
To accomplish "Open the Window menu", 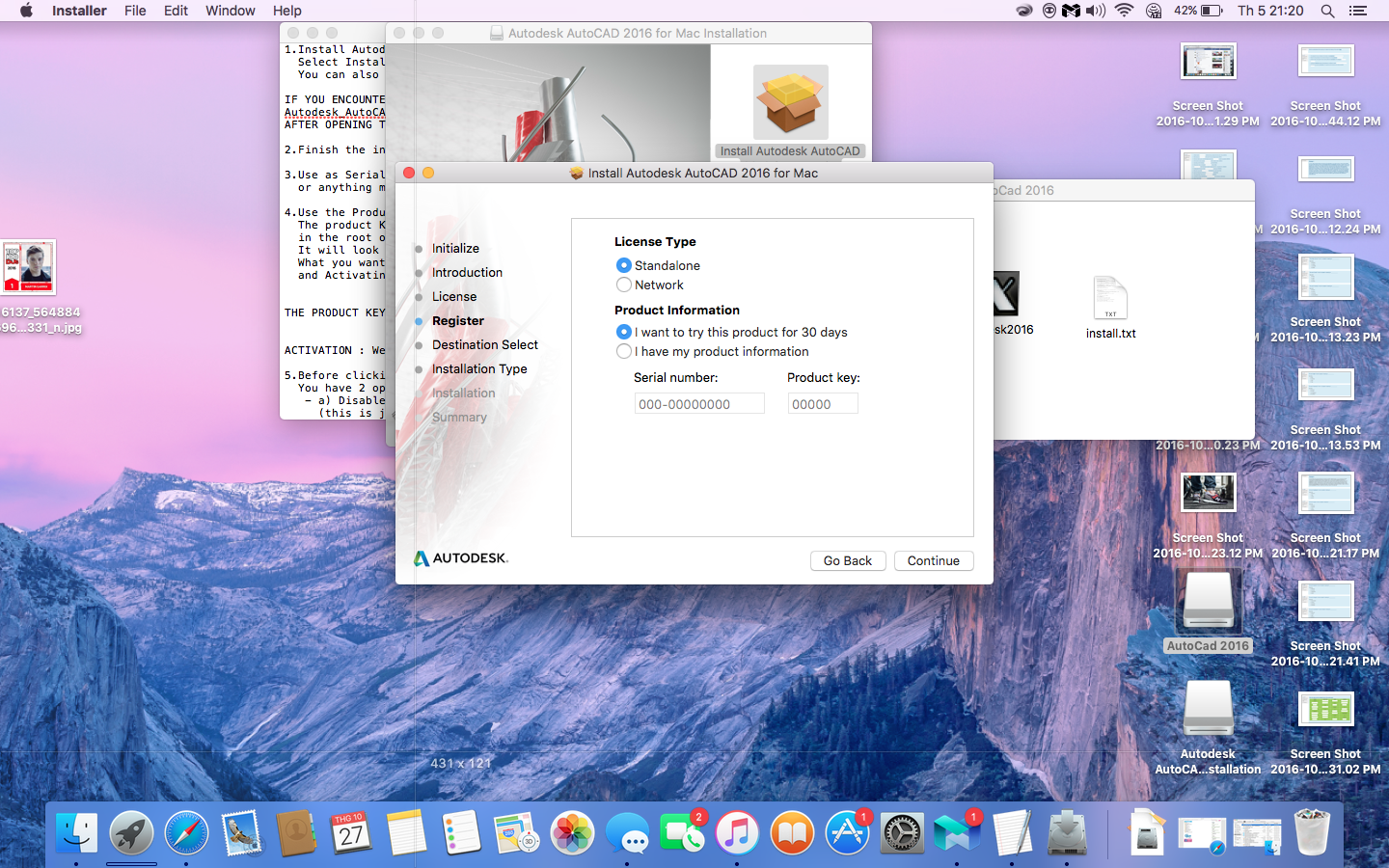I will pos(230,11).
